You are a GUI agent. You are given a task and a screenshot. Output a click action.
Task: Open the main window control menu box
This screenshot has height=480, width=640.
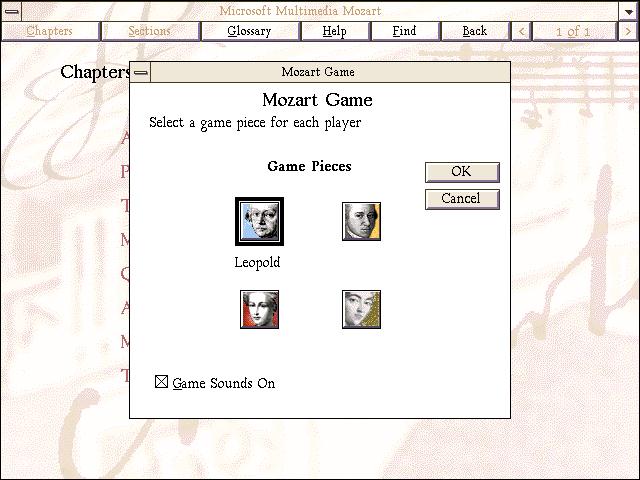click(11, 11)
